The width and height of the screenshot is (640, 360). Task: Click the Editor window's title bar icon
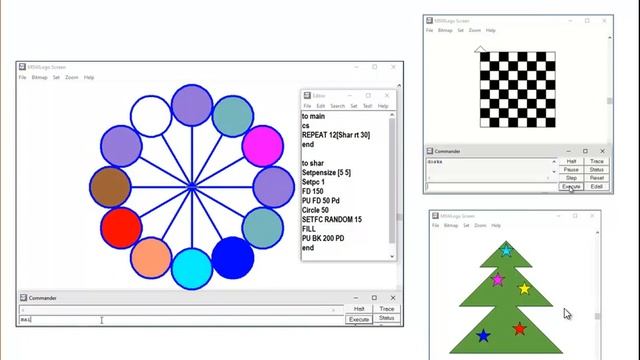pos(307,96)
